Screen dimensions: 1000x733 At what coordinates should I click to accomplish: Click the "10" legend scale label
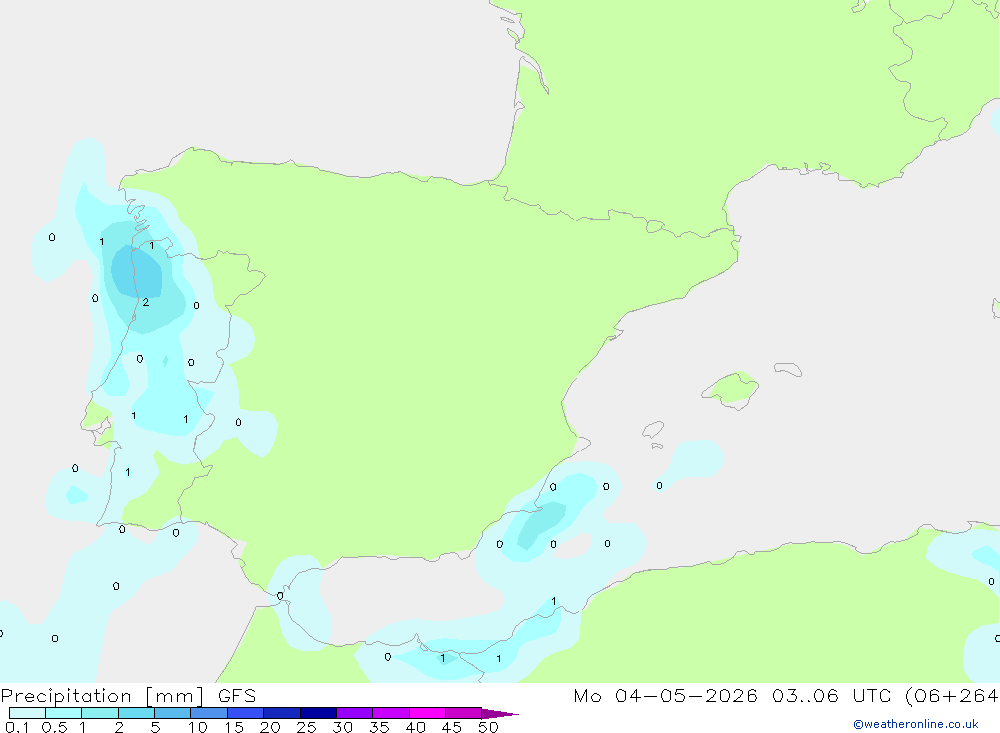[198, 727]
